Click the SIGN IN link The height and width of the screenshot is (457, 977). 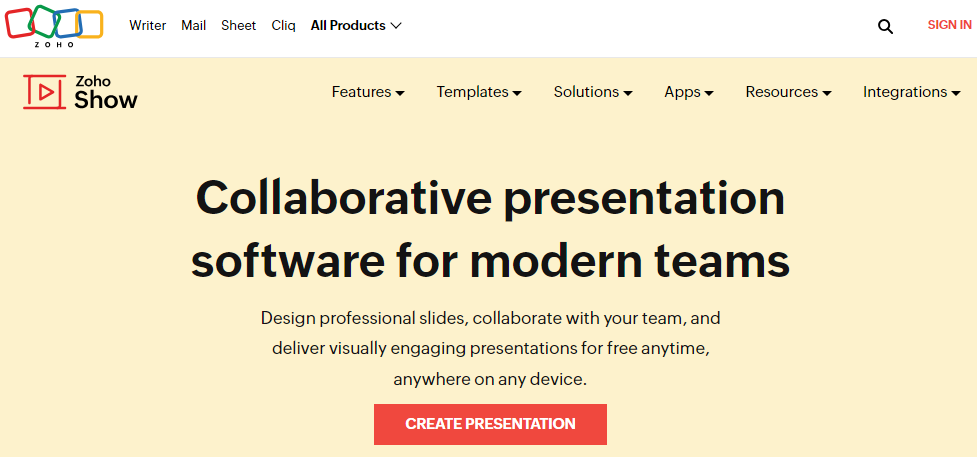point(948,25)
